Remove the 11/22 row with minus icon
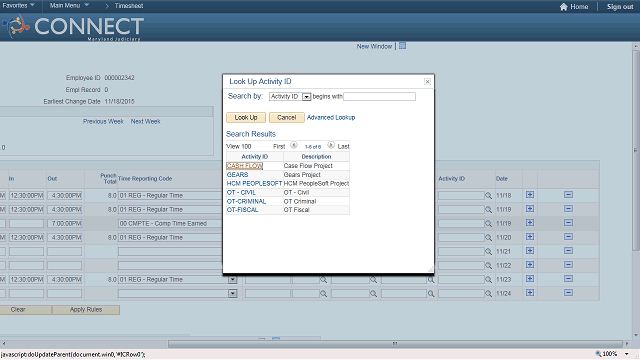Screen dimensions: 640x360 point(568,264)
